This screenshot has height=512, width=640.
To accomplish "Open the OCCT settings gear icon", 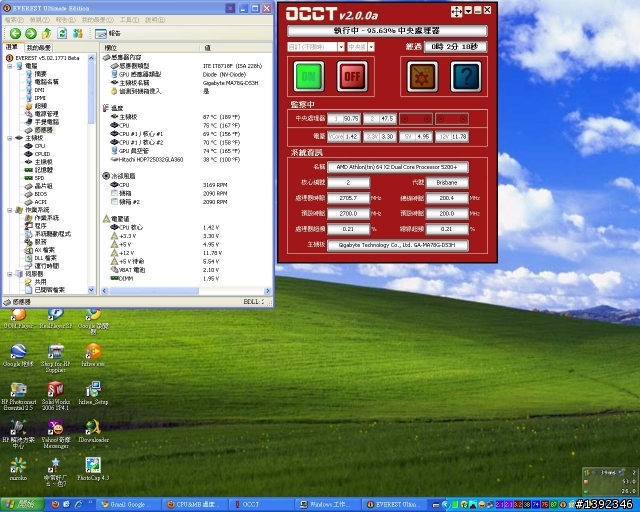I will [422, 76].
